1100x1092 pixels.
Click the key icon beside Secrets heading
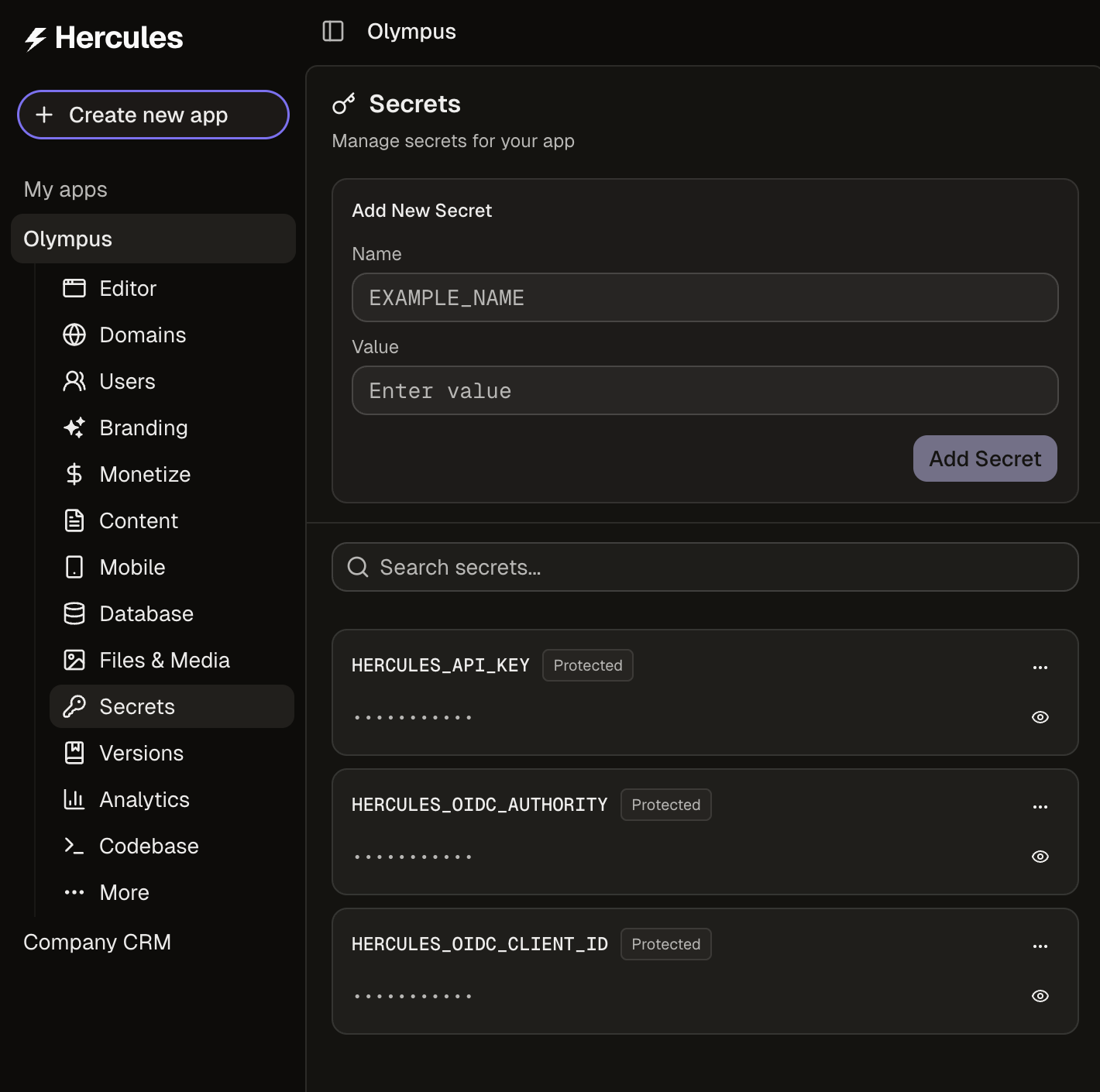tap(344, 104)
